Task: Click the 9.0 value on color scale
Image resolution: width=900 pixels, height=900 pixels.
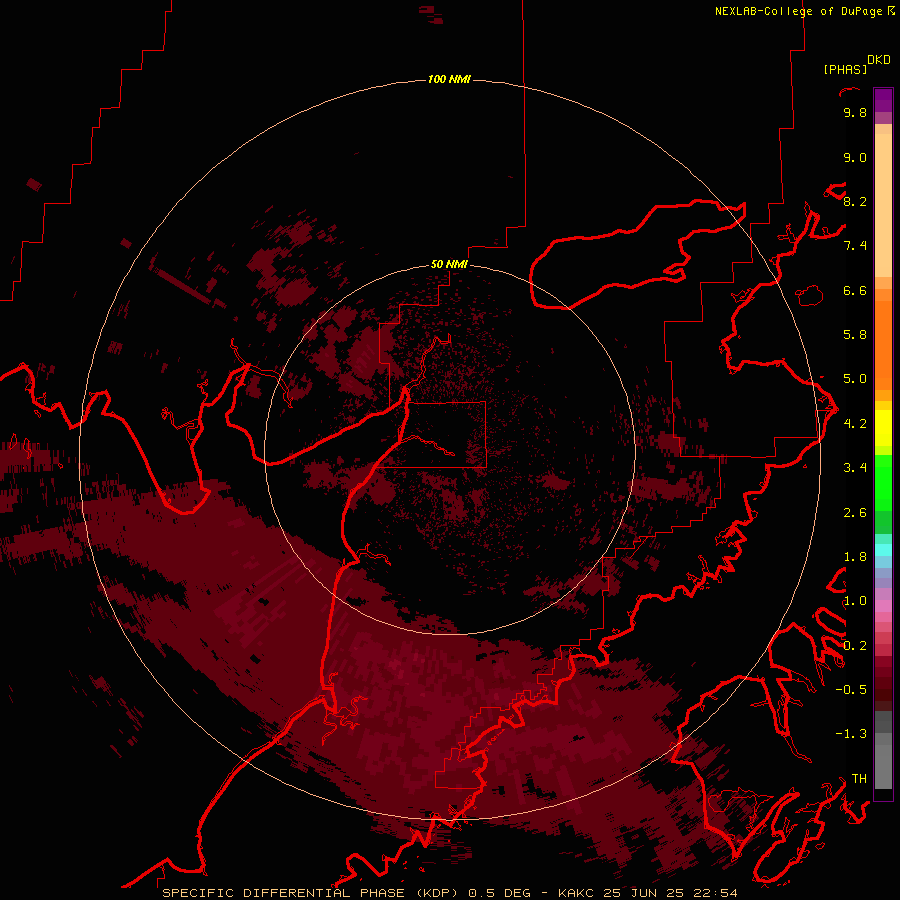Action: [855, 157]
